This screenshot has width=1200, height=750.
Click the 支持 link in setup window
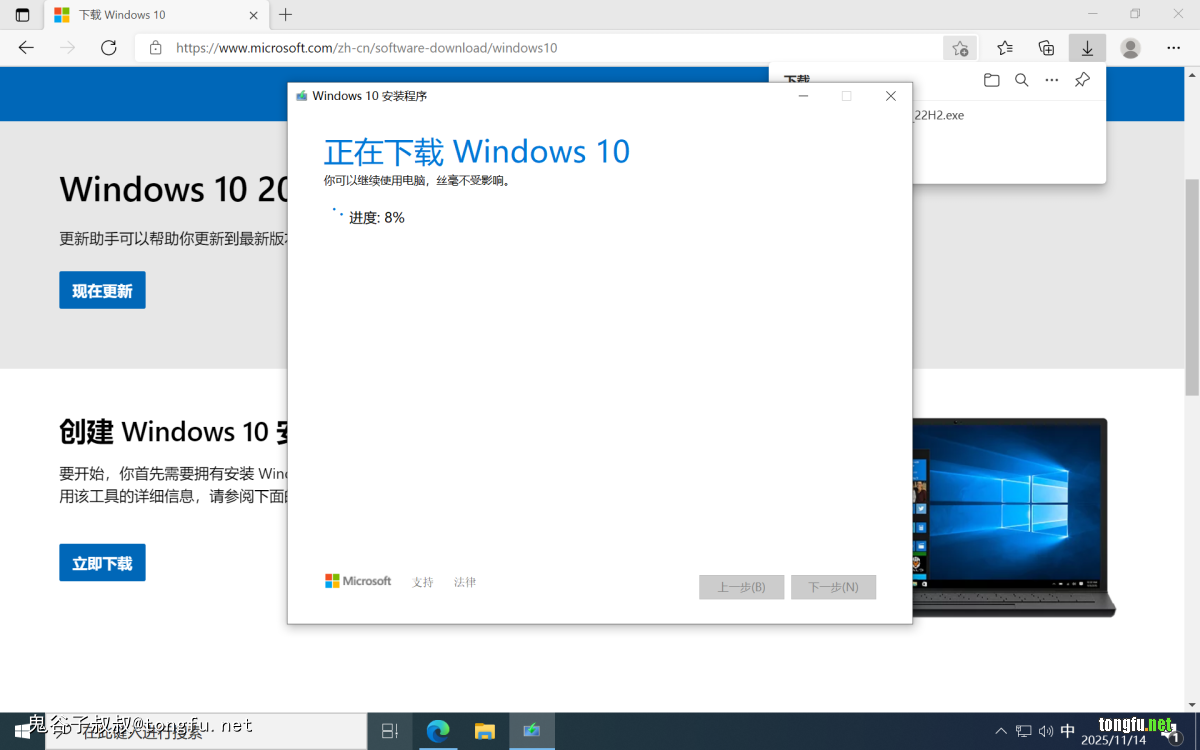click(423, 582)
